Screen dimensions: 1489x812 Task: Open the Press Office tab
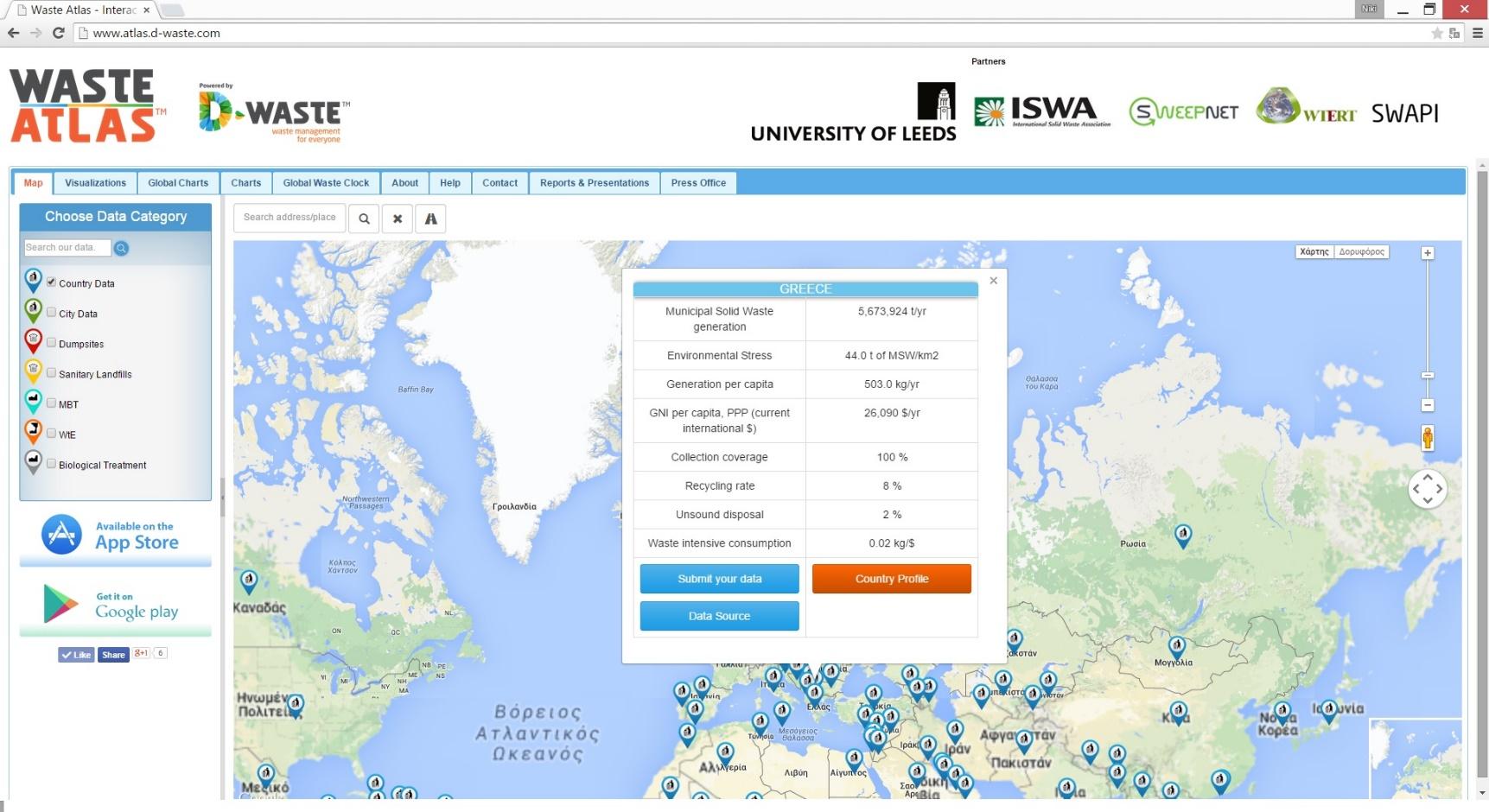tap(698, 183)
